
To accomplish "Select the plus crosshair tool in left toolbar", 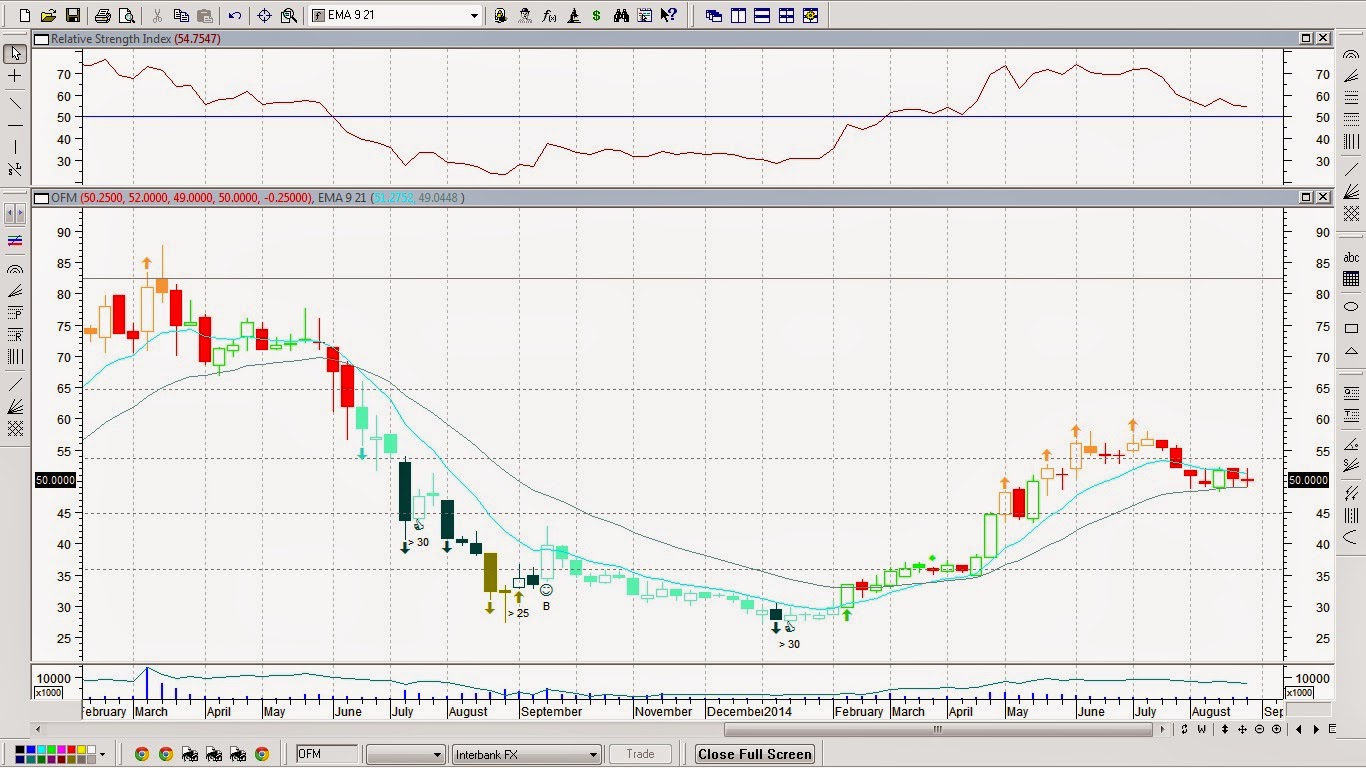I will pos(15,76).
